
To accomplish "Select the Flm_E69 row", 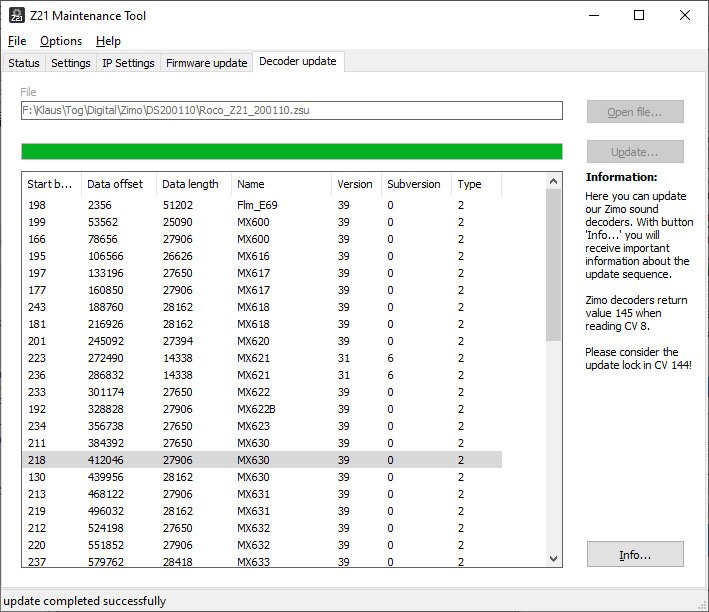I will pyautogui.click(x=262, y=205).
